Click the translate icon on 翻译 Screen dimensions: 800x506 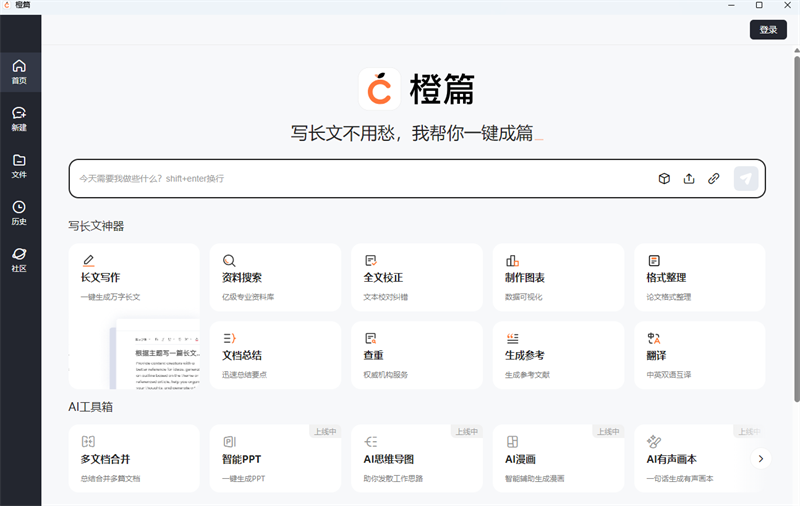click(654, 338)
